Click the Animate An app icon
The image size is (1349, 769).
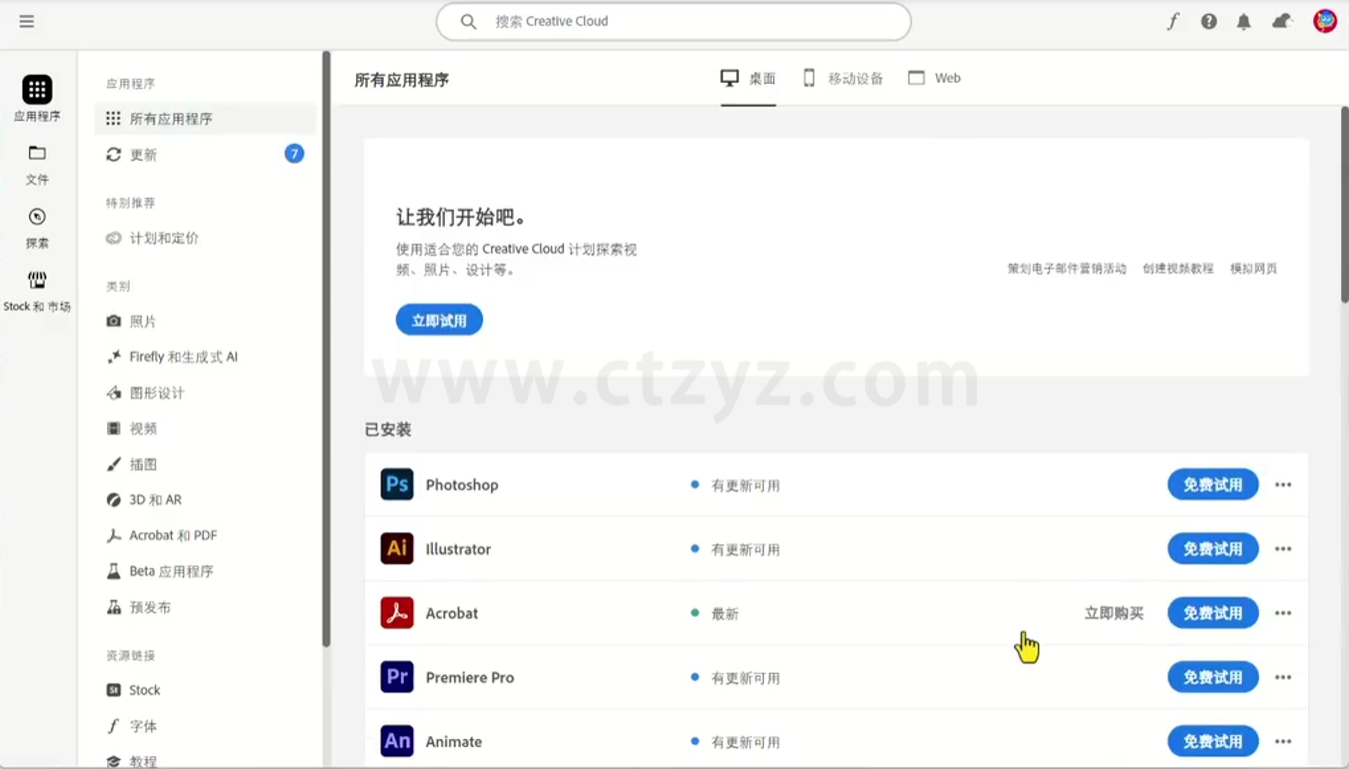tap(397, 741)
